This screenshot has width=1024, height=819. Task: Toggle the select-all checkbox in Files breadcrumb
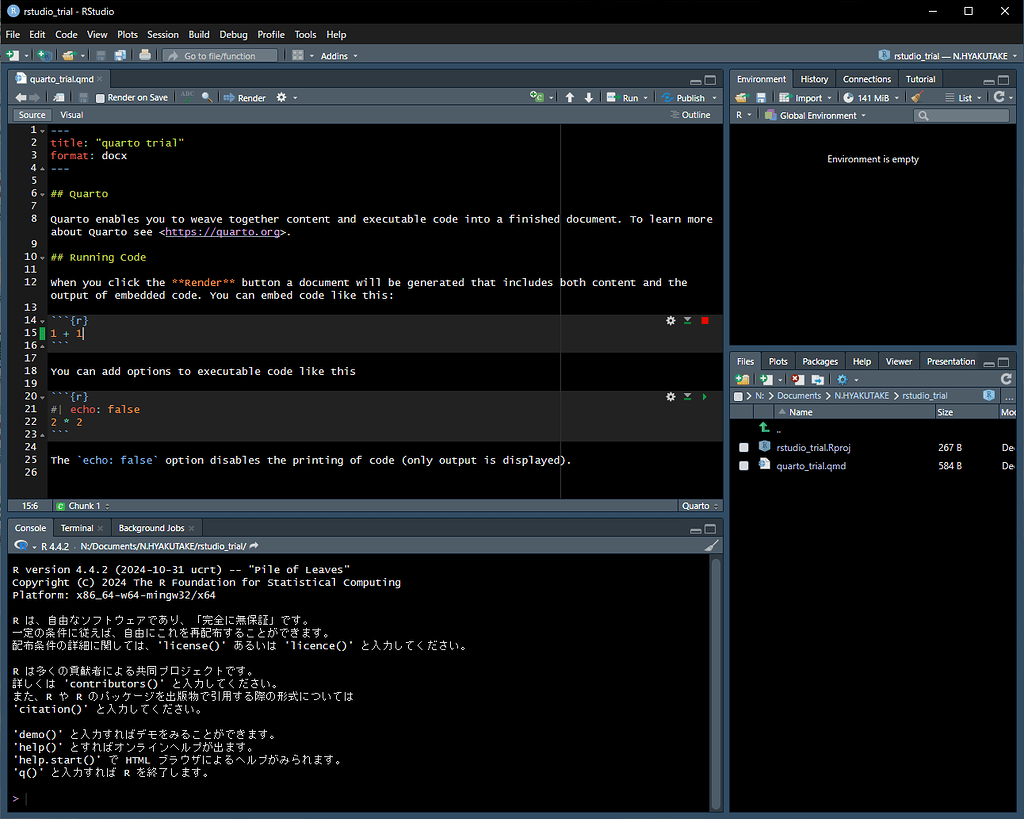(738, 396)
